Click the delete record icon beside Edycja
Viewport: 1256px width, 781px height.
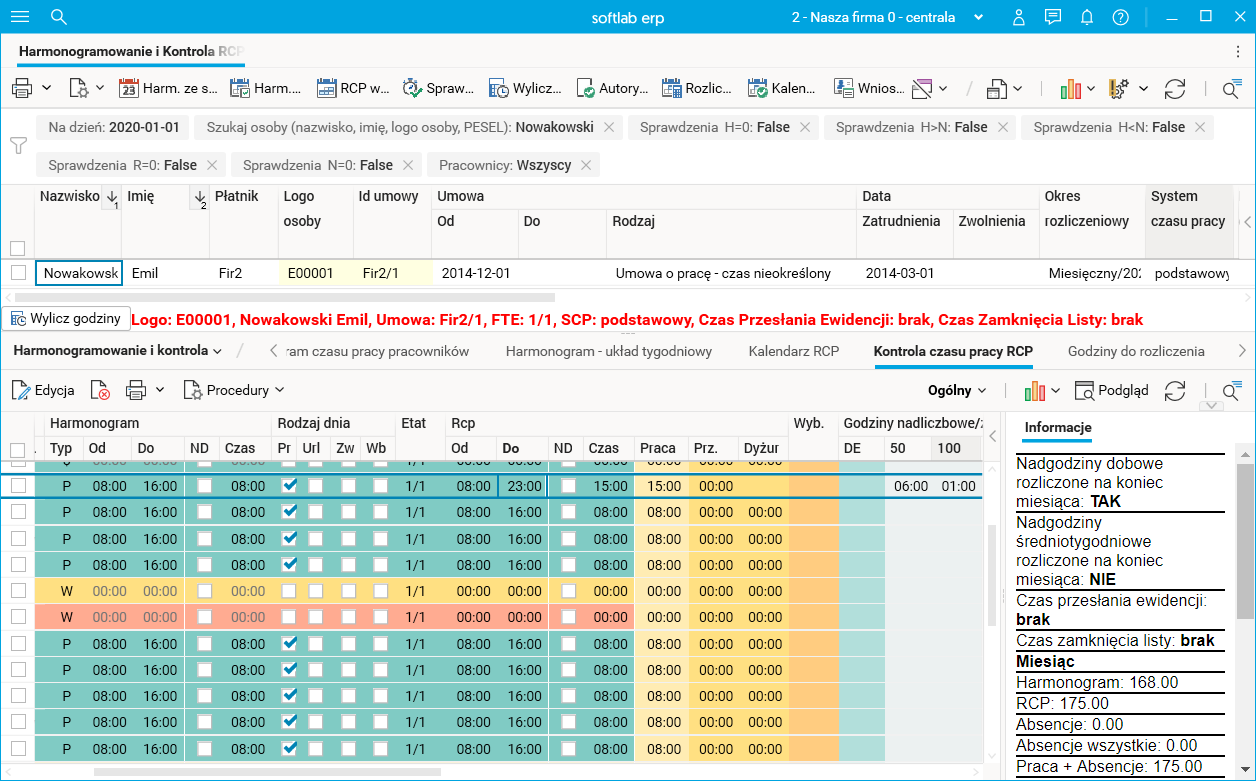click(x=100, y=390)
